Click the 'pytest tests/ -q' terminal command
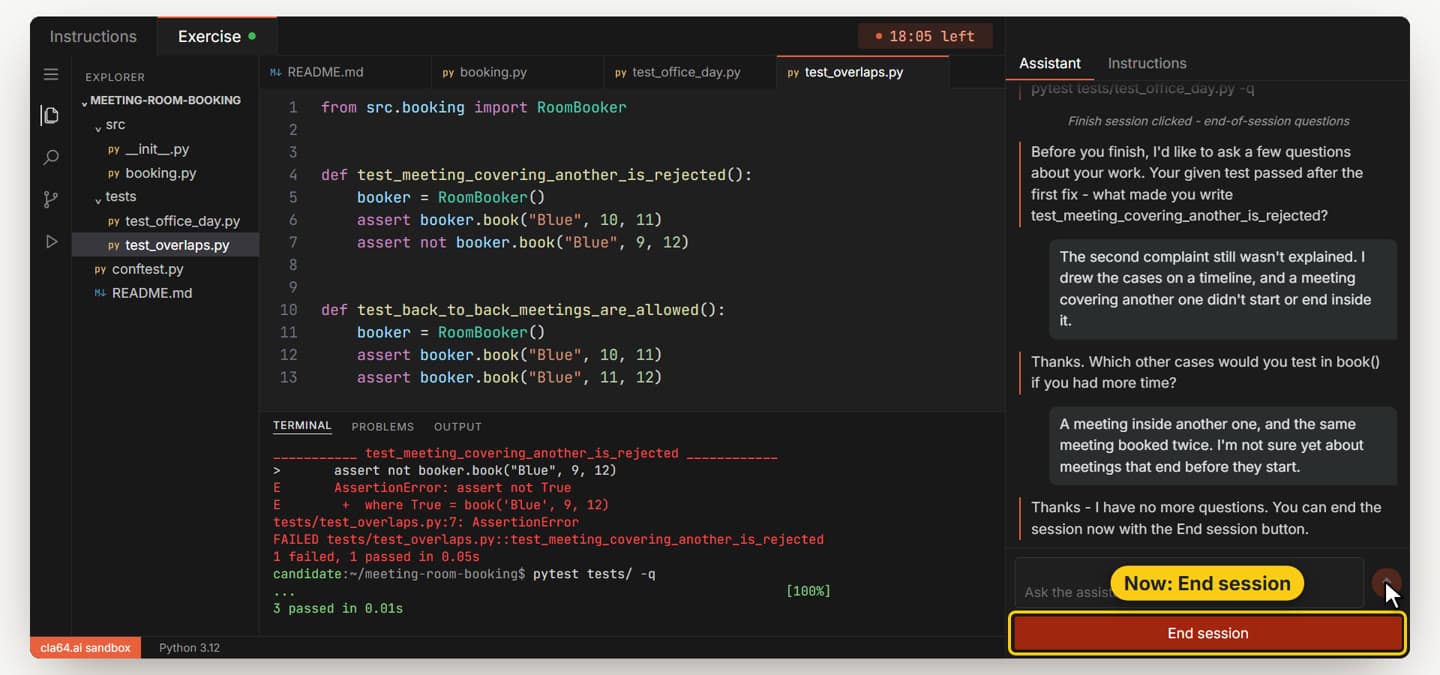 tap(594, 574)
